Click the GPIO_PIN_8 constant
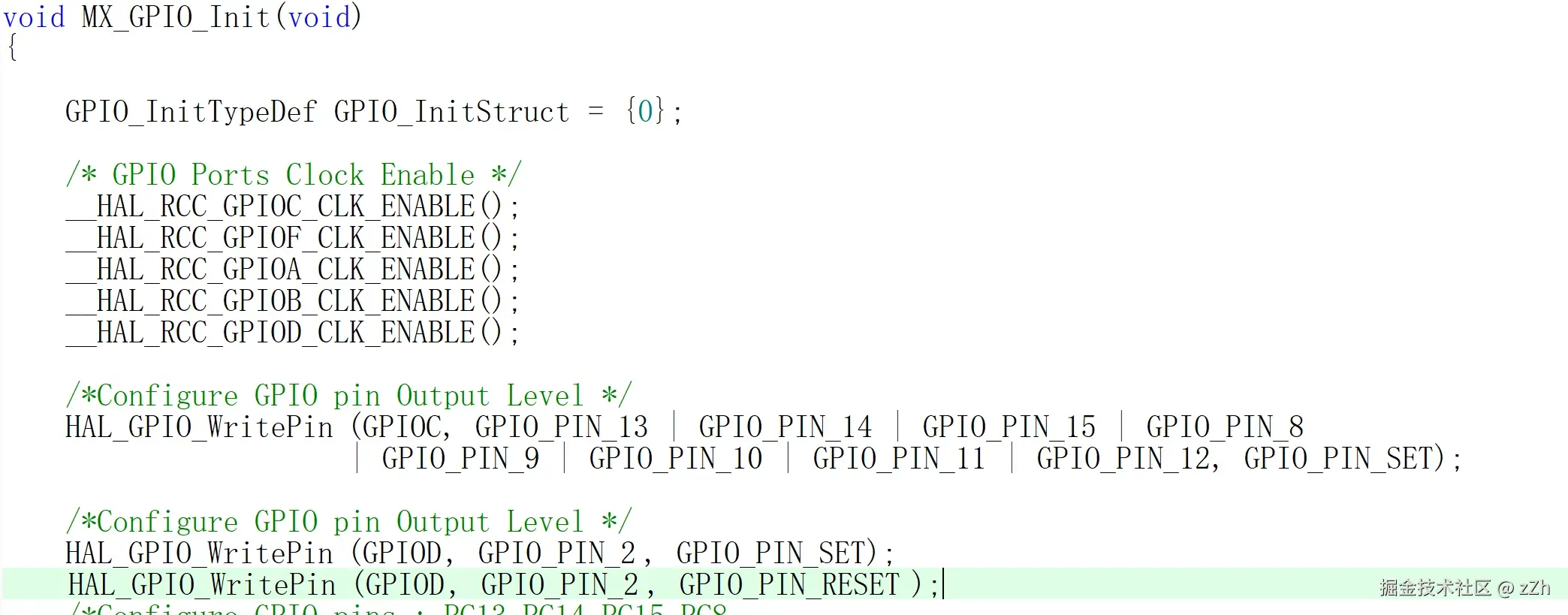This screenshot has height=615, width=1568. click(x=1224, y=427)
